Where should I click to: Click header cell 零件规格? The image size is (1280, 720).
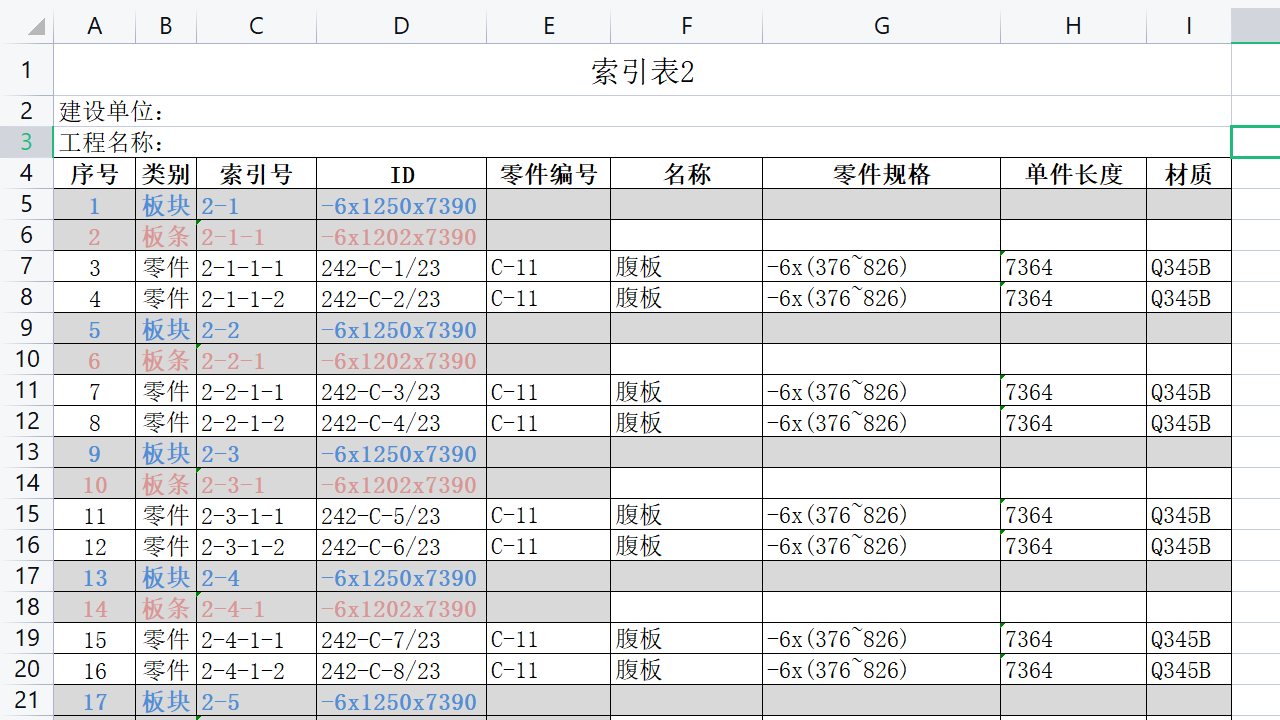click(x=882, y=174)
